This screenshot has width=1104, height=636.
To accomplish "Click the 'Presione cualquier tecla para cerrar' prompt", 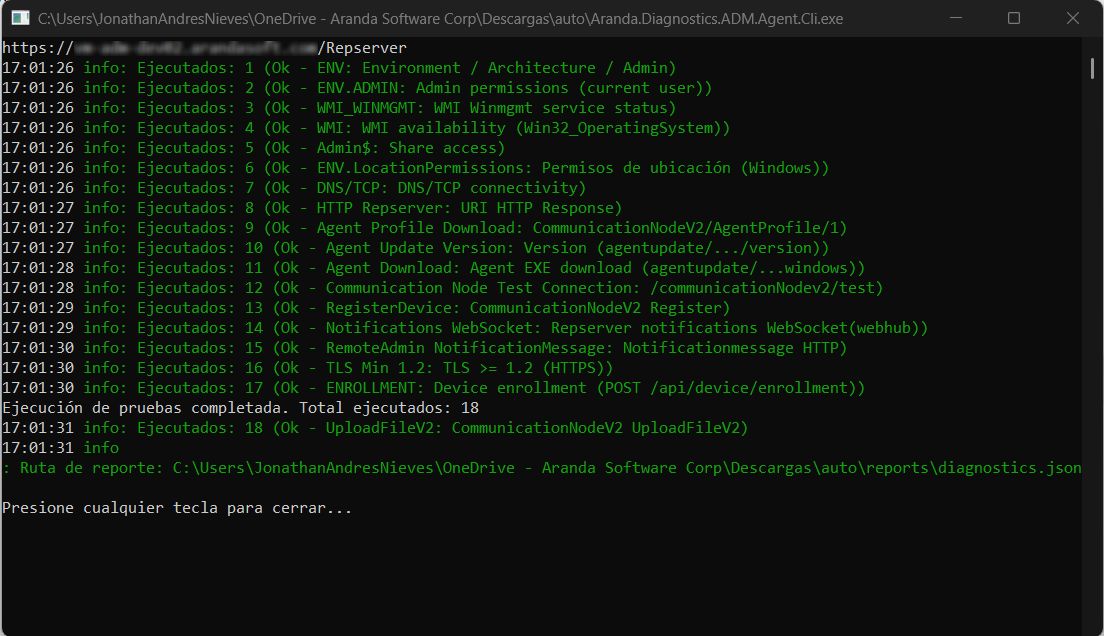I will point(177,508).
